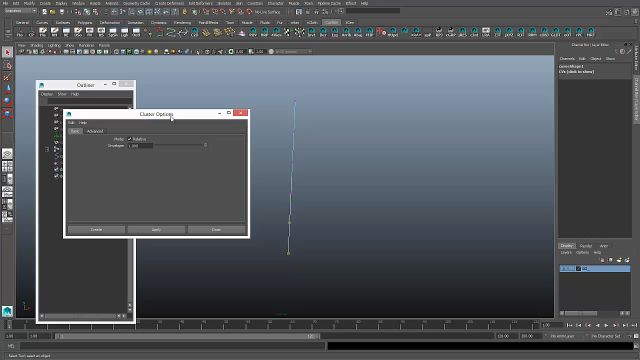Open the viewport Panels menu
The width and height of the screenshot is (640, 360).
104,45
